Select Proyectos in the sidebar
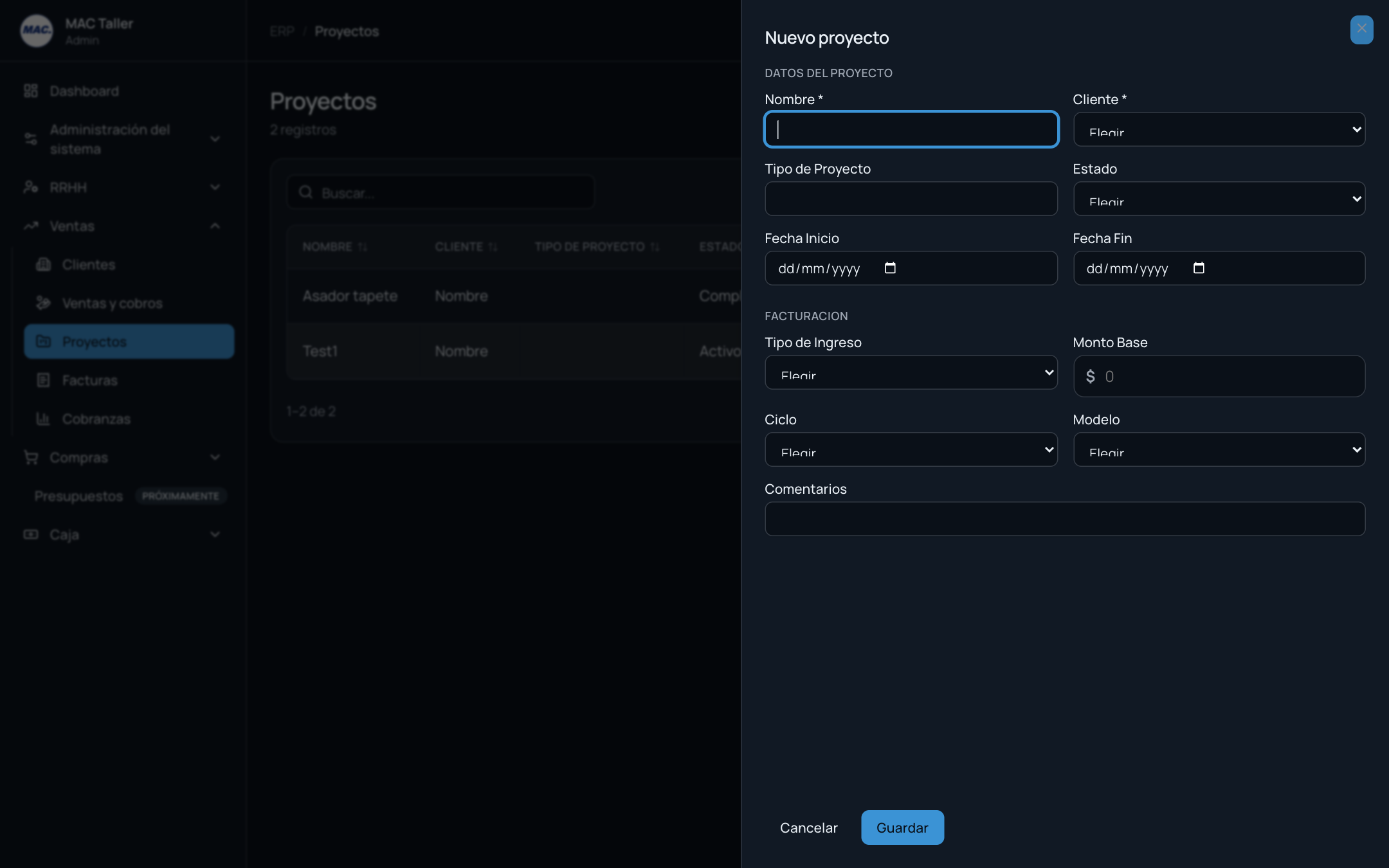1389x868 pixels. 129,341
